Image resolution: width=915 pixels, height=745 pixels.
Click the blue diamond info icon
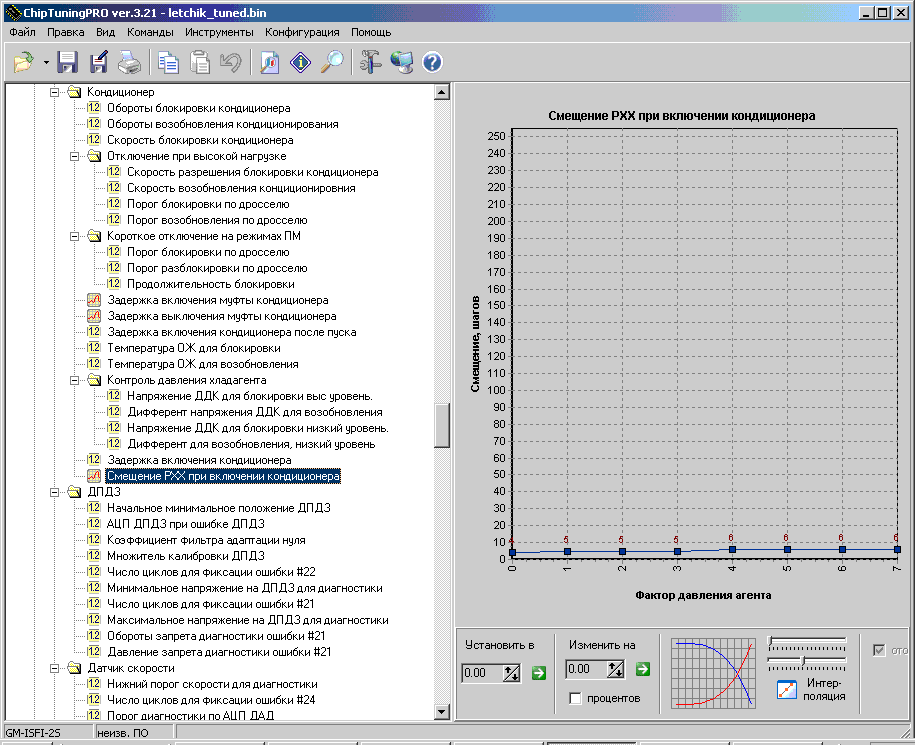point(300,63)
